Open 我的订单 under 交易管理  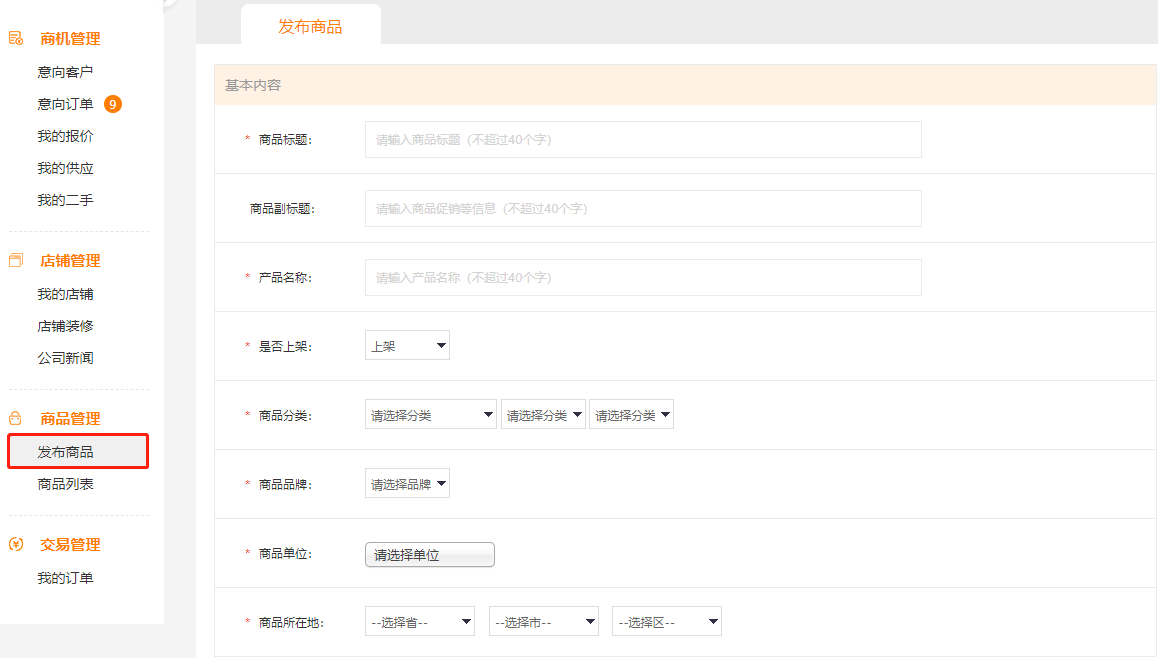66,578
